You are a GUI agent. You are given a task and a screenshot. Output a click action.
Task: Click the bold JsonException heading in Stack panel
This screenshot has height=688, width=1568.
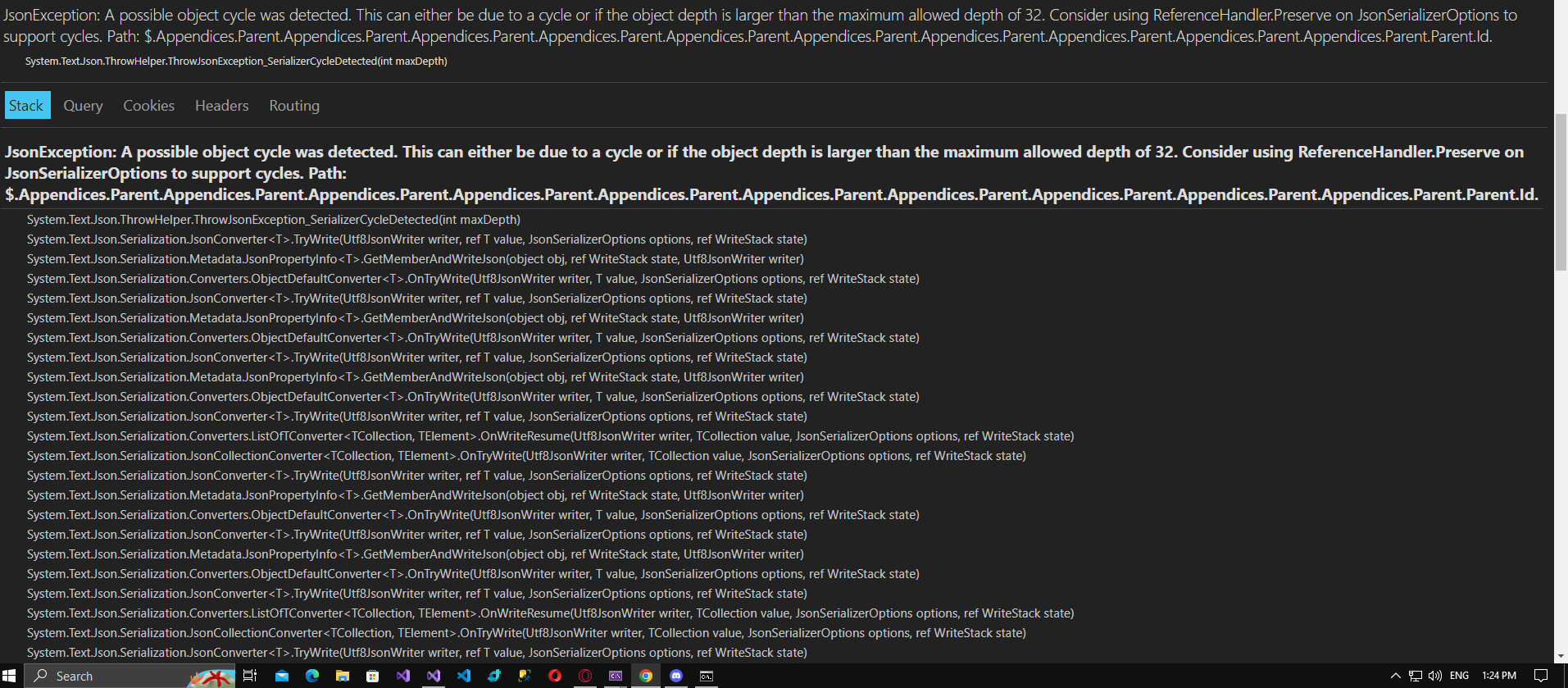click(x=772, y=173)
